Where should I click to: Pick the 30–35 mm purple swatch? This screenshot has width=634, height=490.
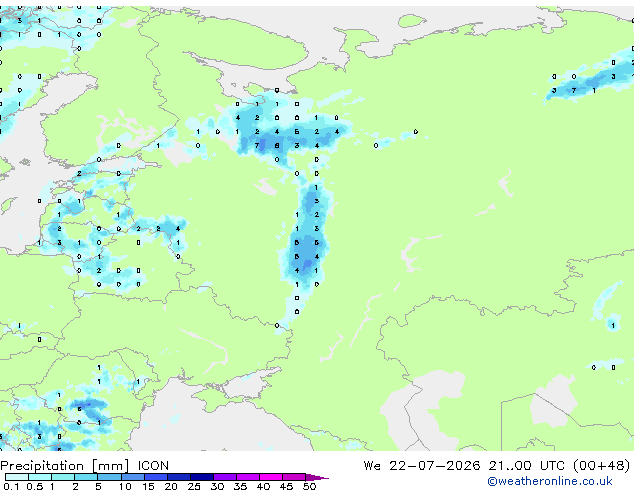[225, 477]
